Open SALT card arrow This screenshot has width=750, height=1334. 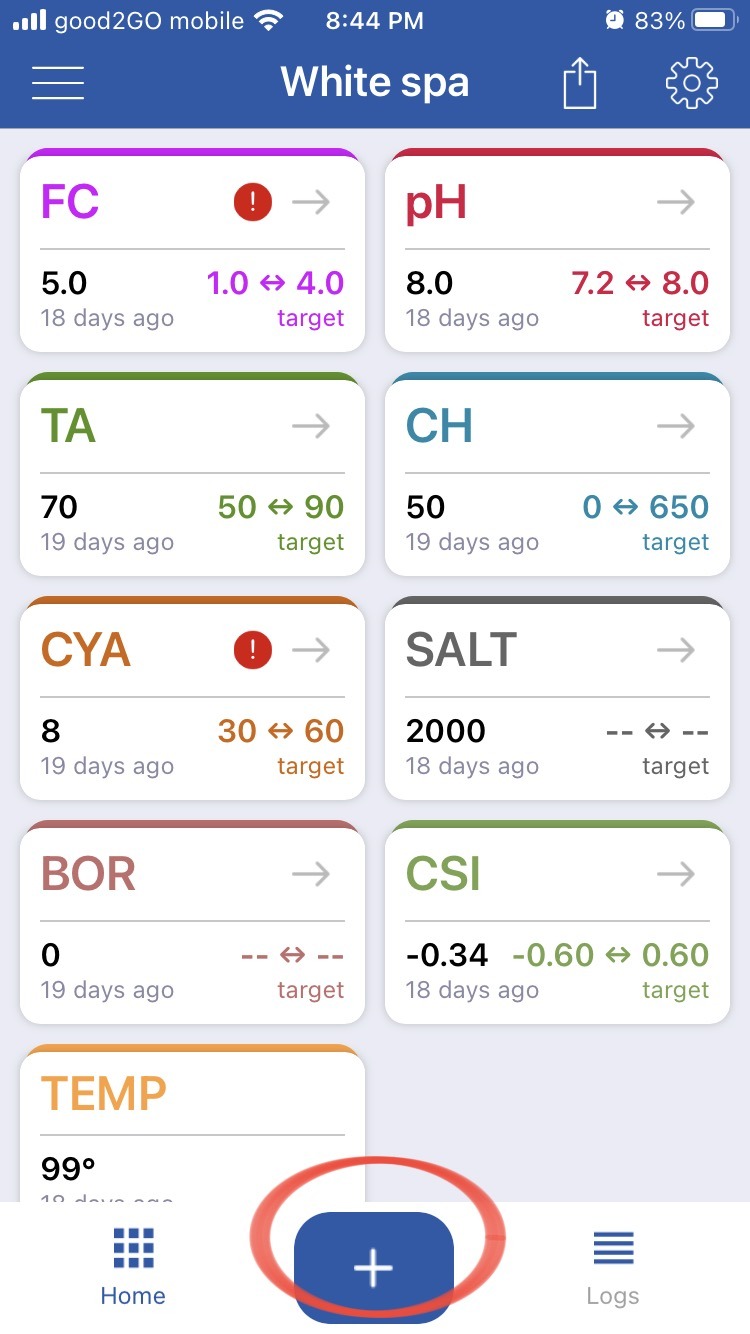[676, 651]
